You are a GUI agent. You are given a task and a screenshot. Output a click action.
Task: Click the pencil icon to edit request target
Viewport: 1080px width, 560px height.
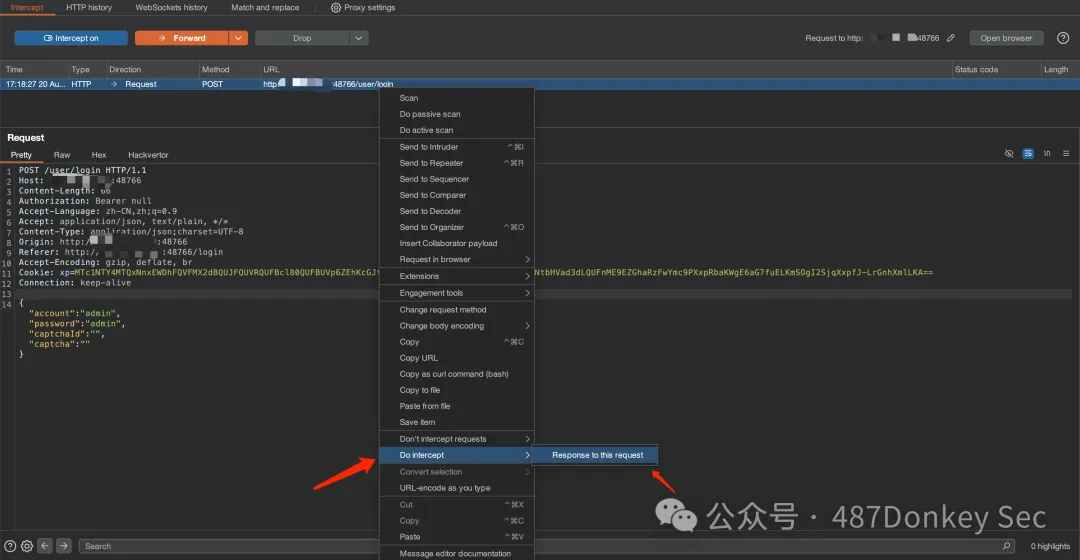click(x=951, y=38)
